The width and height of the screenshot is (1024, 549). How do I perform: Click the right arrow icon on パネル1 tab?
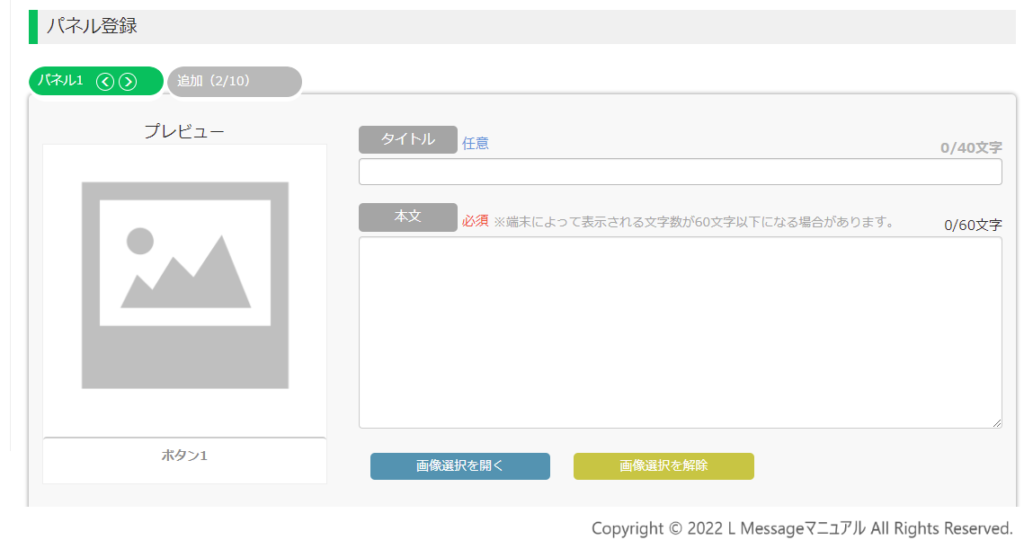click(x=128, y=82)
